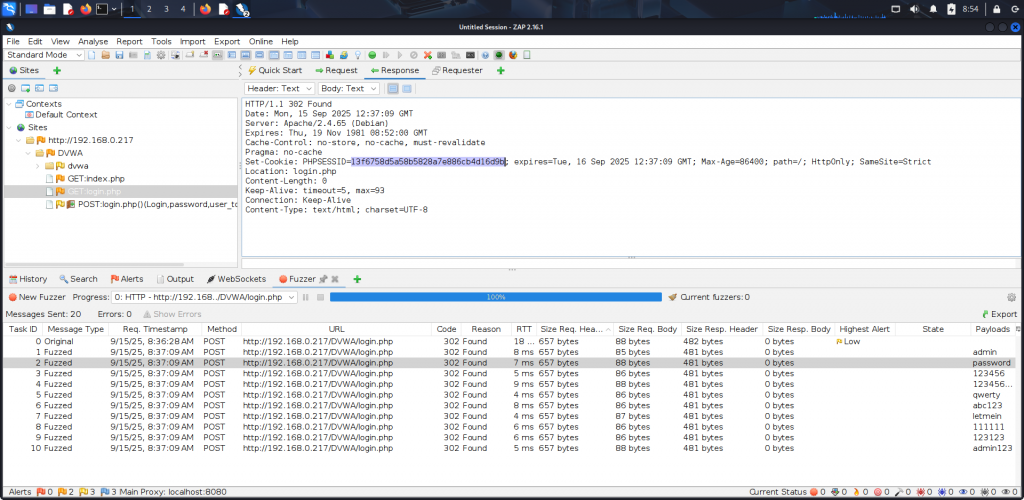
Task: Select the Original request row
Action: coord(511,341)
